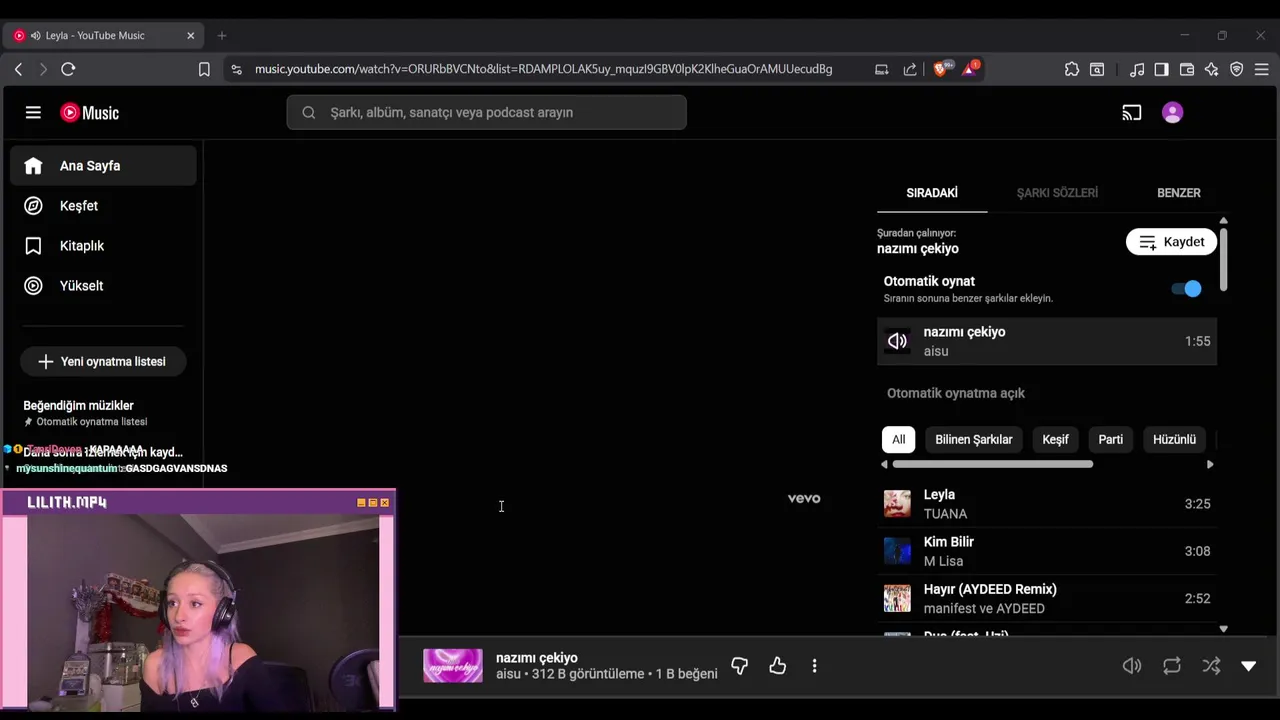Click artist name aisu in player bar
This screenshot has height=720, width=1280.
point(508,674)
